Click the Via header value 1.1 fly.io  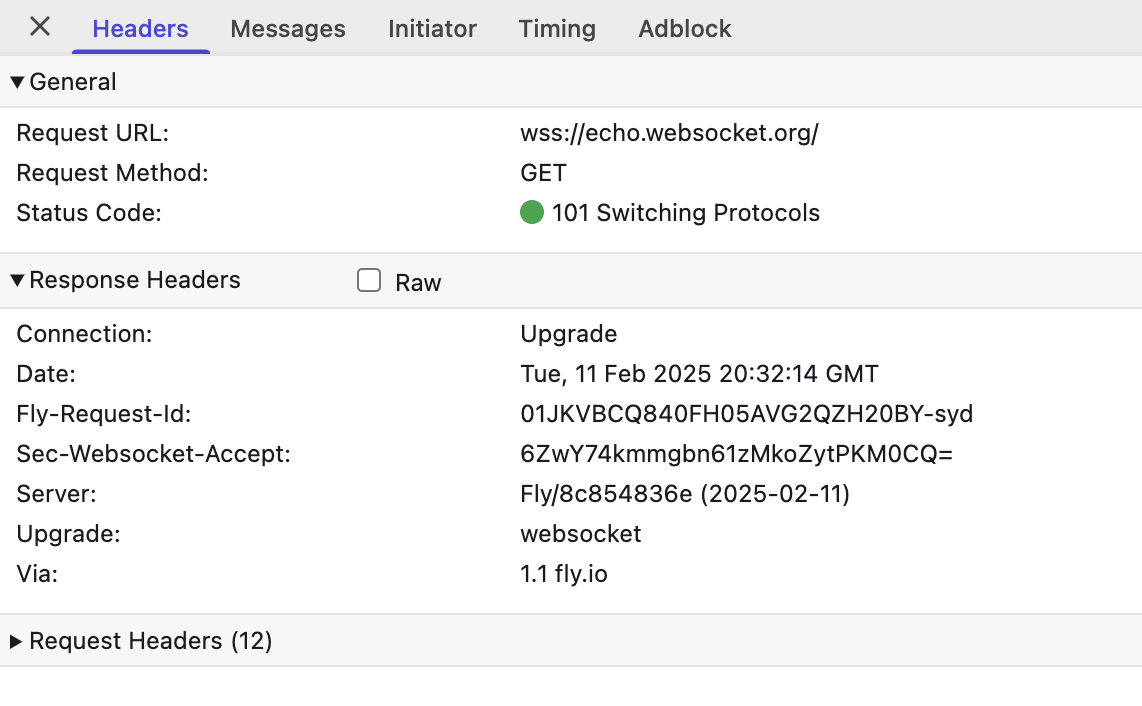(x=564, y=574)
